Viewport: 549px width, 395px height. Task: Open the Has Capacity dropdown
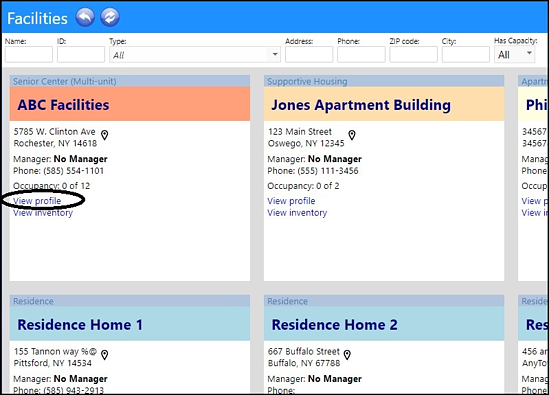[514, 55]
